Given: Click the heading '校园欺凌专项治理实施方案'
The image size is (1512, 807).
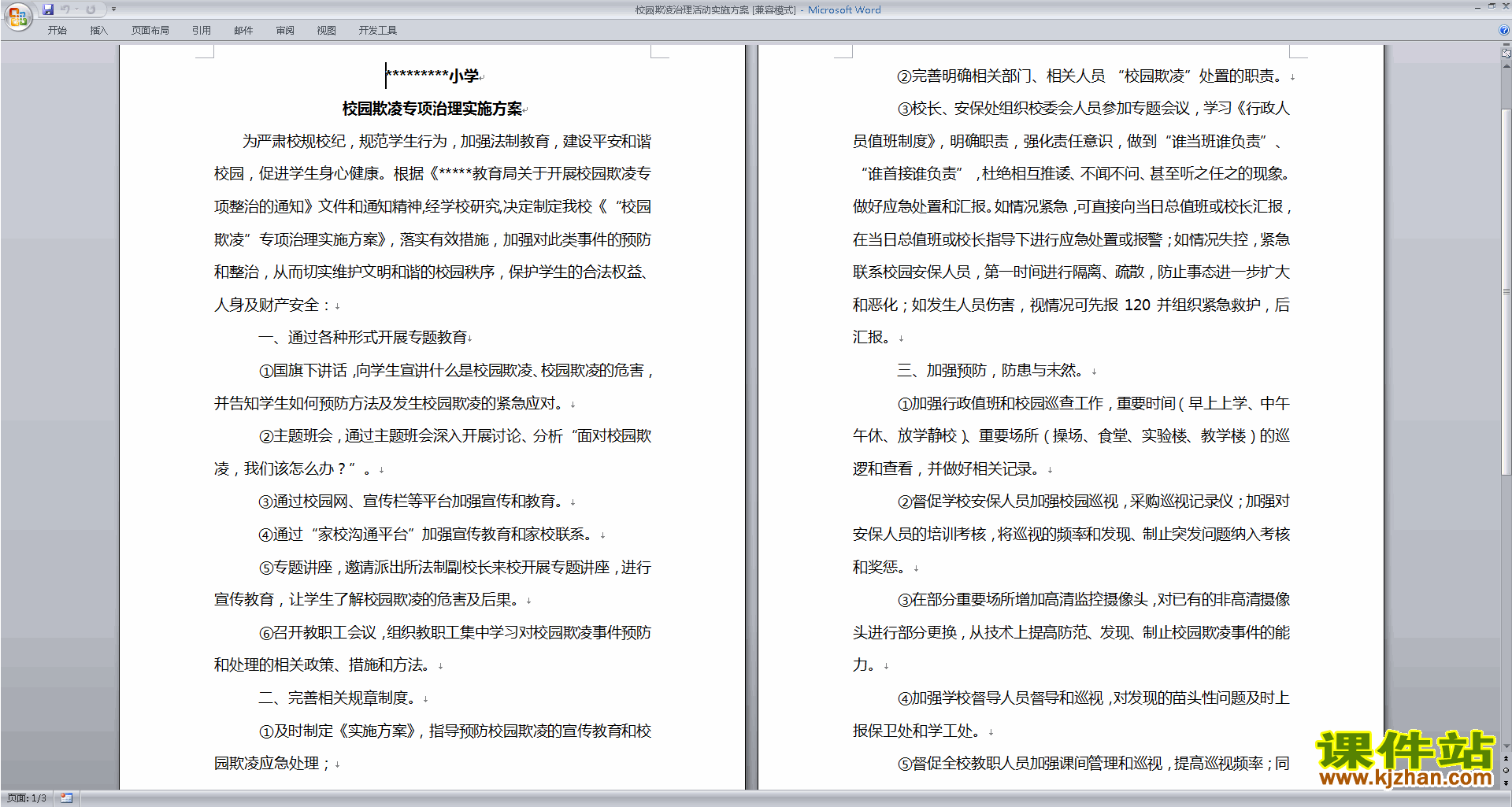Looking at the screenshot, I should pyautogui.click(x=432, y=109).
